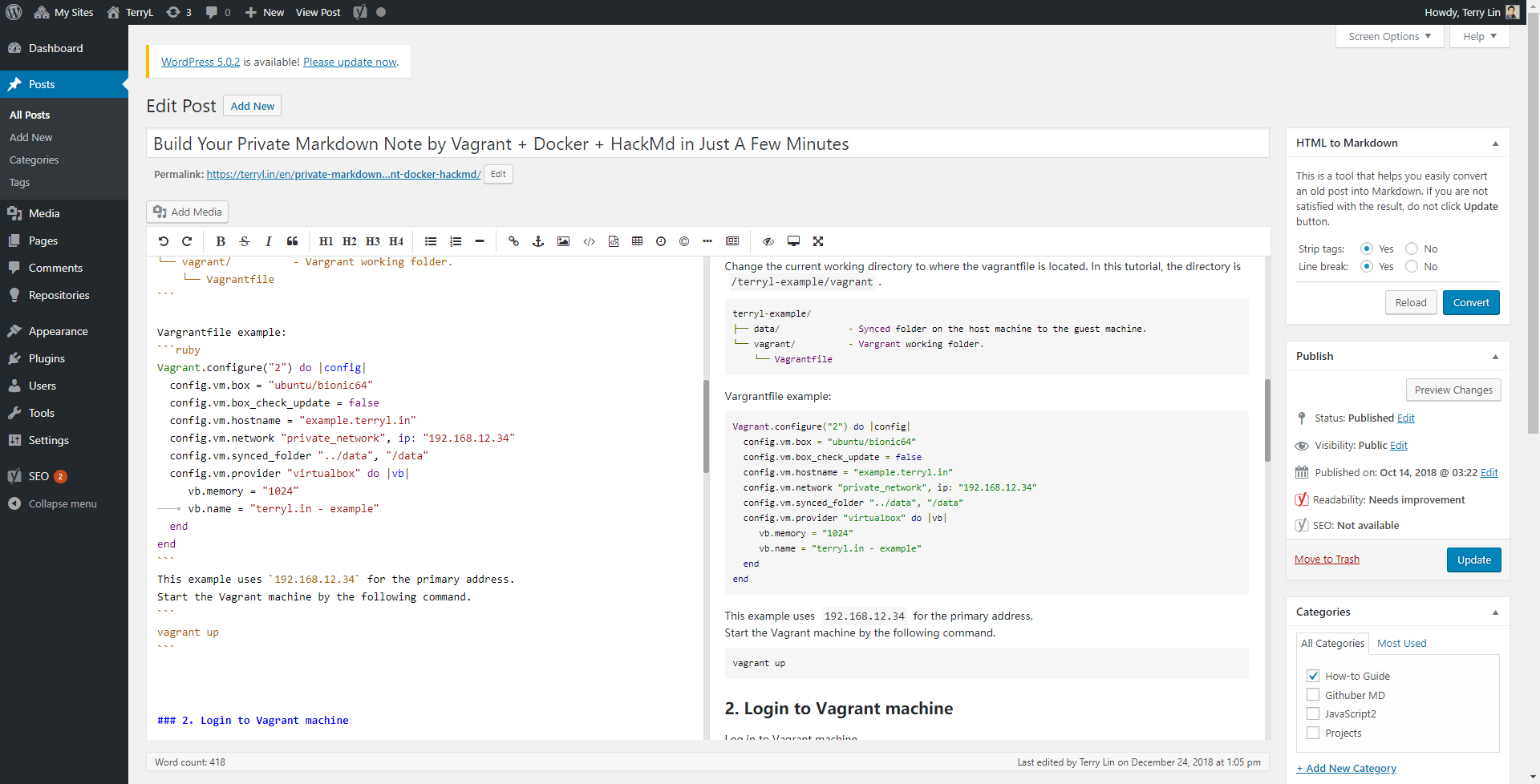Viewport: 1540px width, 784px height.
Task: Select Line break Yes radio button
Action: click(x=1367, y=266)
